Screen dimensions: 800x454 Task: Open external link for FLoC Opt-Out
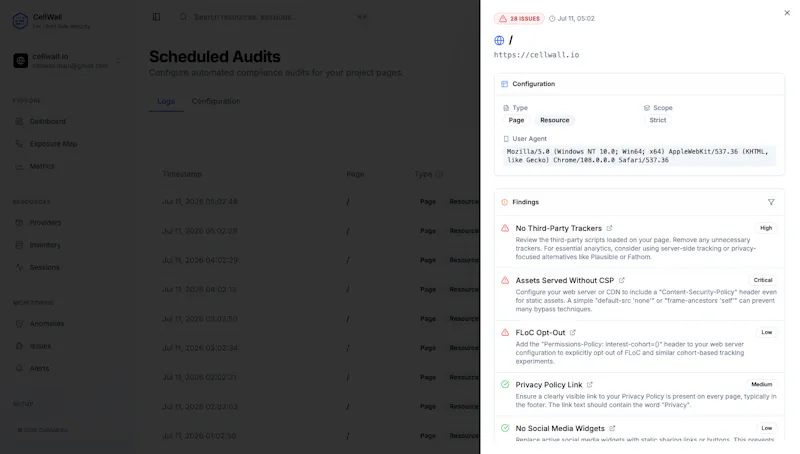click(x=572, y=332)
